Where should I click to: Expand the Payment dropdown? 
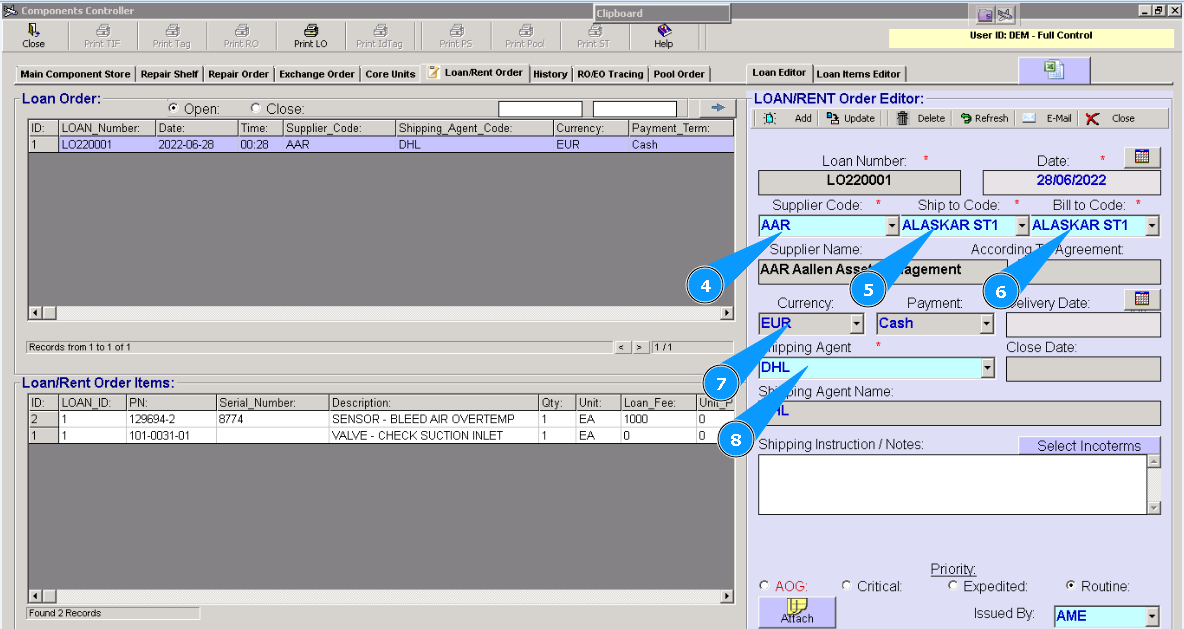986,324
